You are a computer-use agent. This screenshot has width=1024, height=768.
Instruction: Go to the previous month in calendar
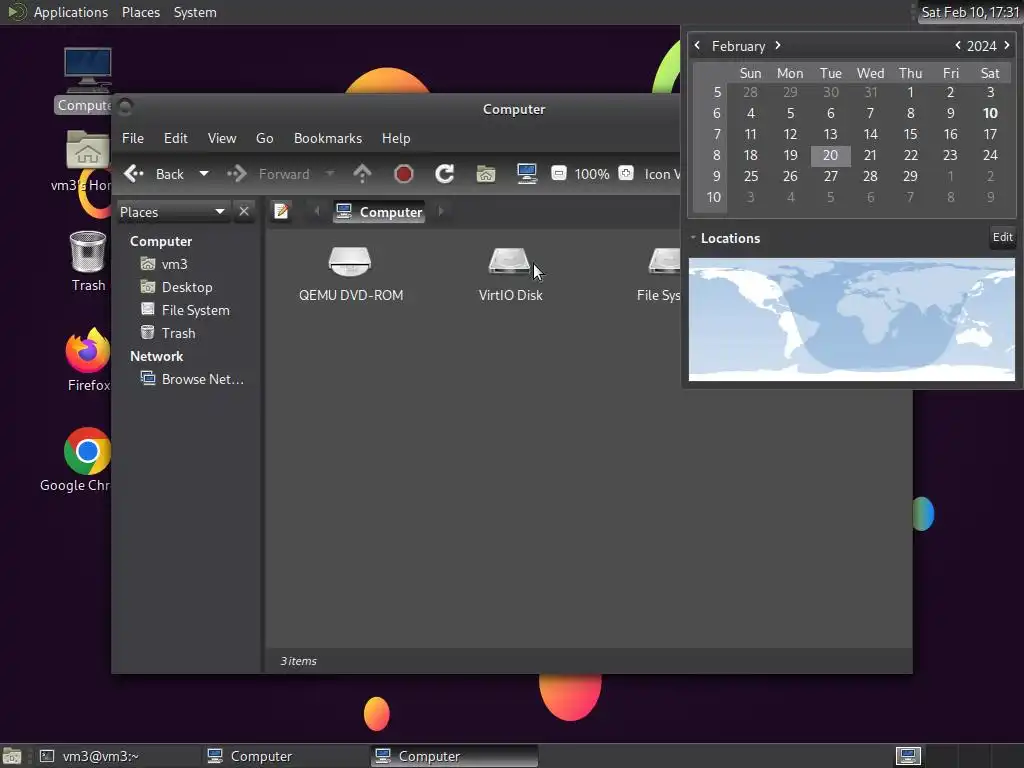697,45
